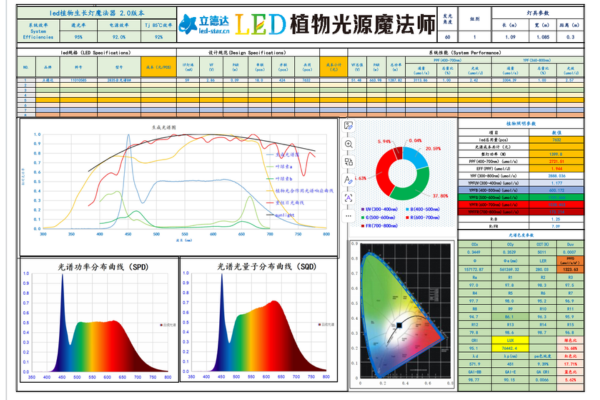The height and width of the screenshot is (400, 600).
Task: Click the 'led植物生长灯魔法器 2.0版本' title cell
Action: point(96,13)
